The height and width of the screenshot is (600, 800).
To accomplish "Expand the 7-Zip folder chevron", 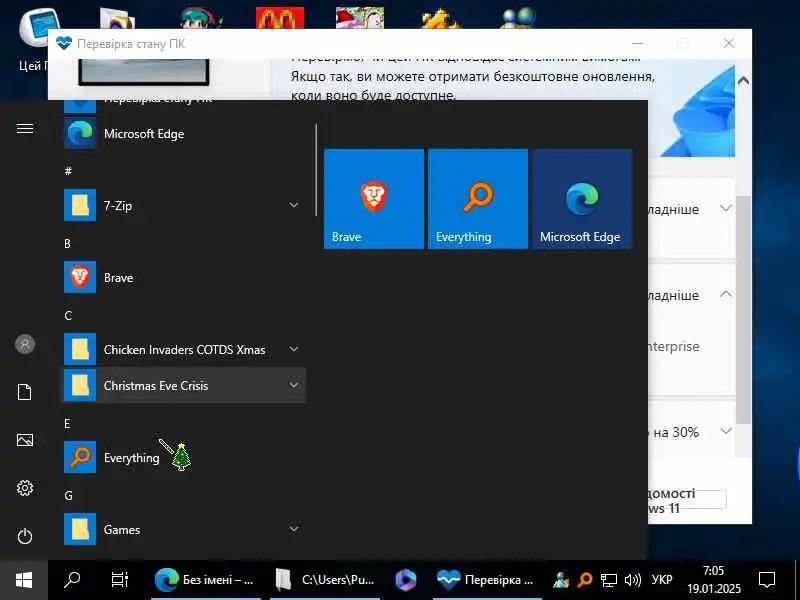I will click(x=294, y=205).
